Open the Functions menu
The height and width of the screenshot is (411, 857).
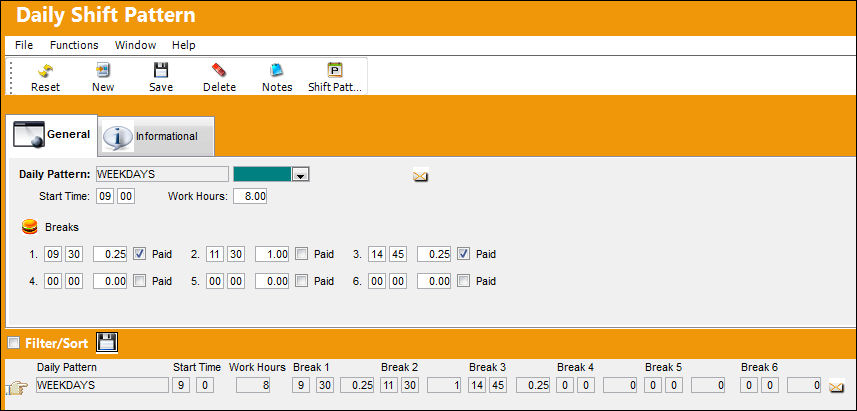74,45
